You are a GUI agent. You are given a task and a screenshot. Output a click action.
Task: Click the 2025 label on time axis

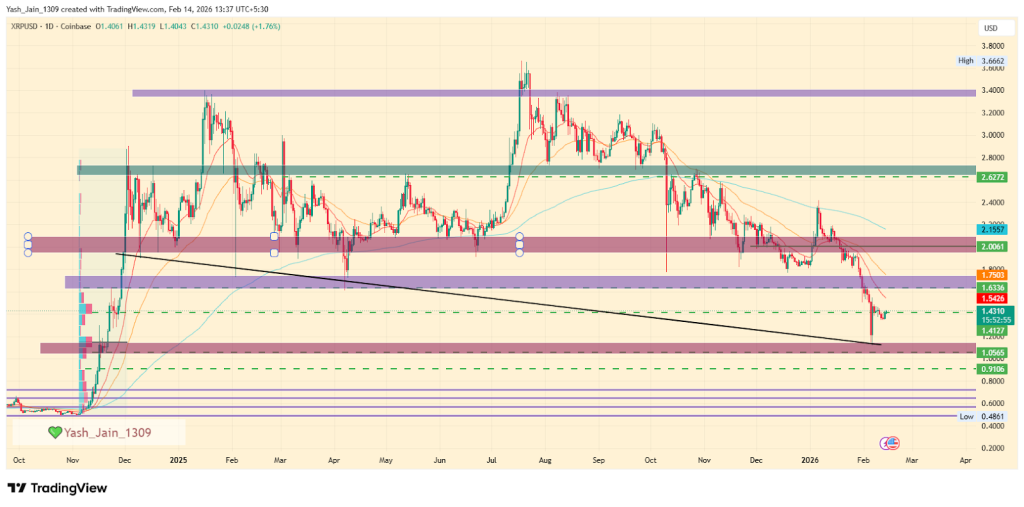click(178, 461)
